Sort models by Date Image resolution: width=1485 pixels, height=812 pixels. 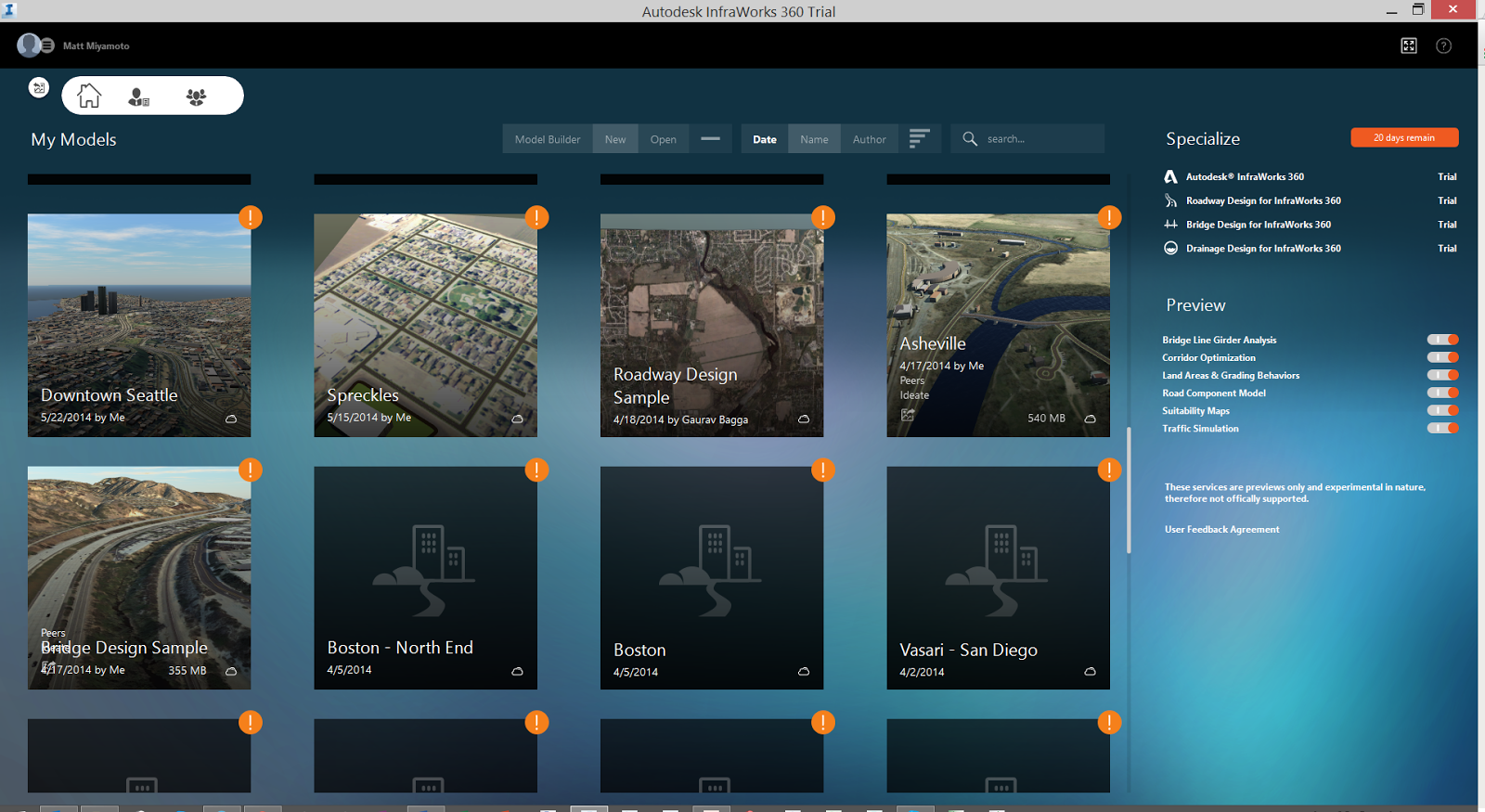pyautogui.click(x=765, y=138)
